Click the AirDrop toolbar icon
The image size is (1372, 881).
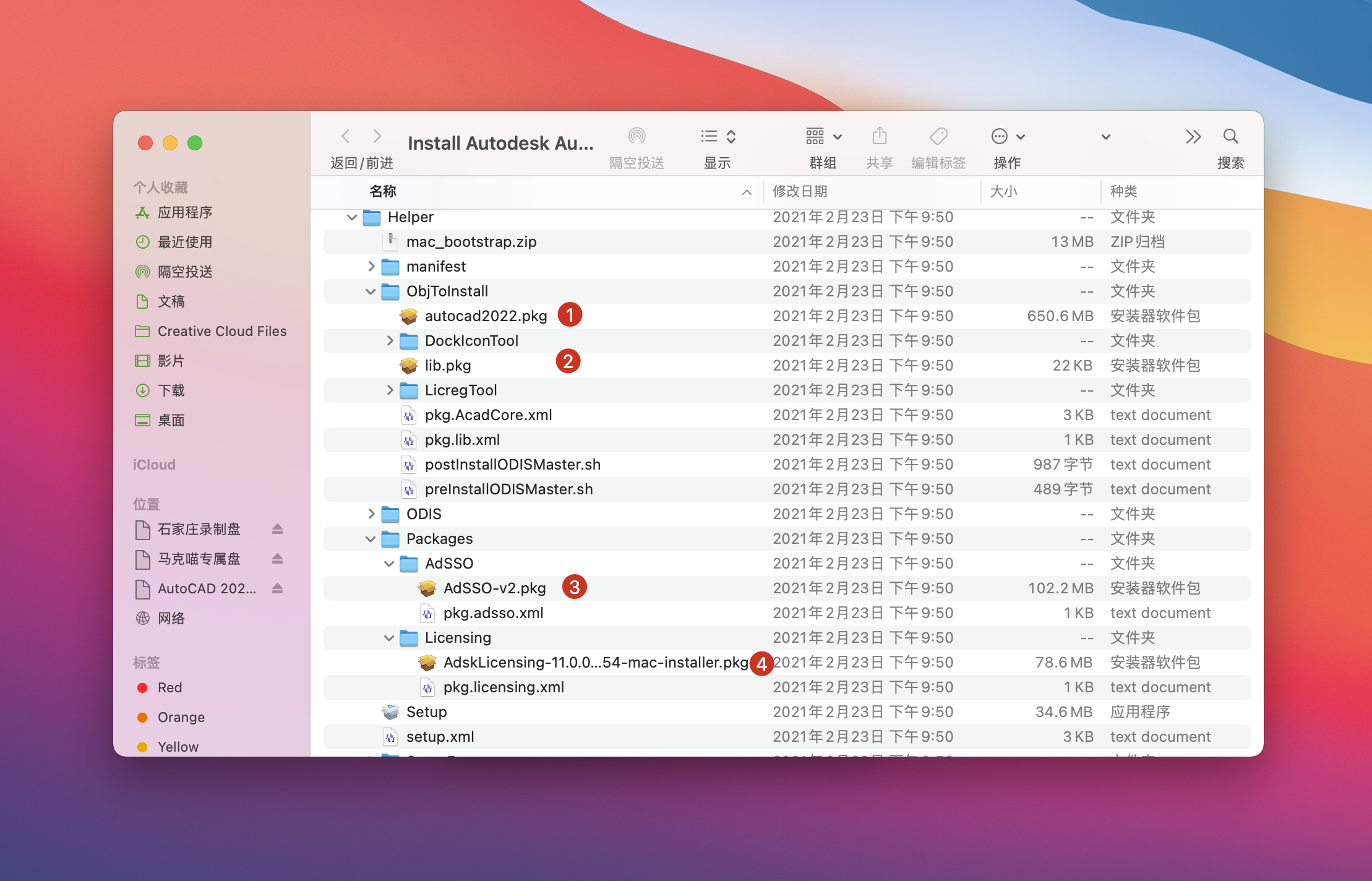637,136
